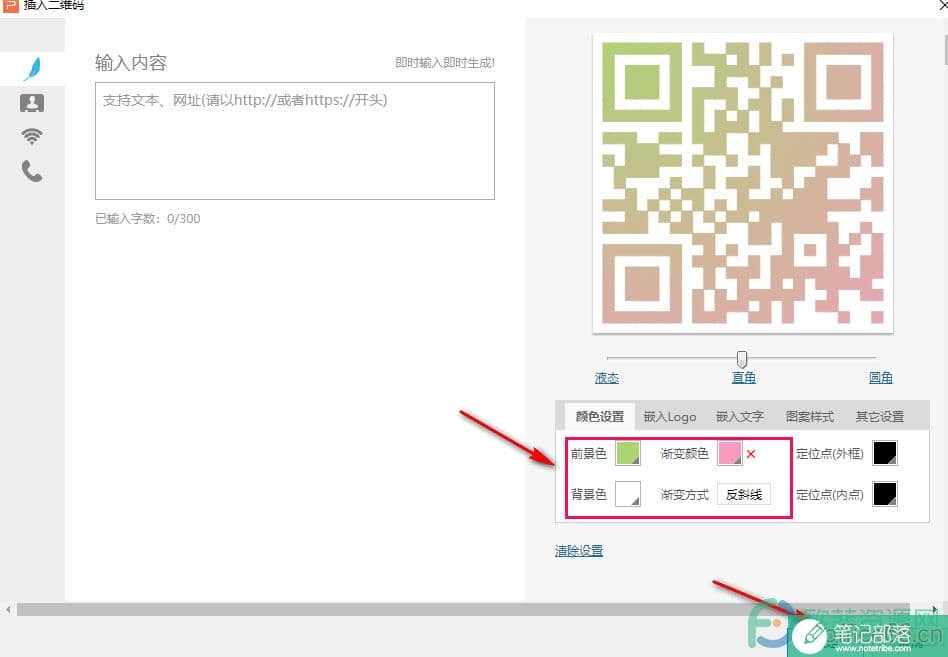Screen dimensions: 948x657
Task: Open the contact card QR type icon
Action: [32, 103]
